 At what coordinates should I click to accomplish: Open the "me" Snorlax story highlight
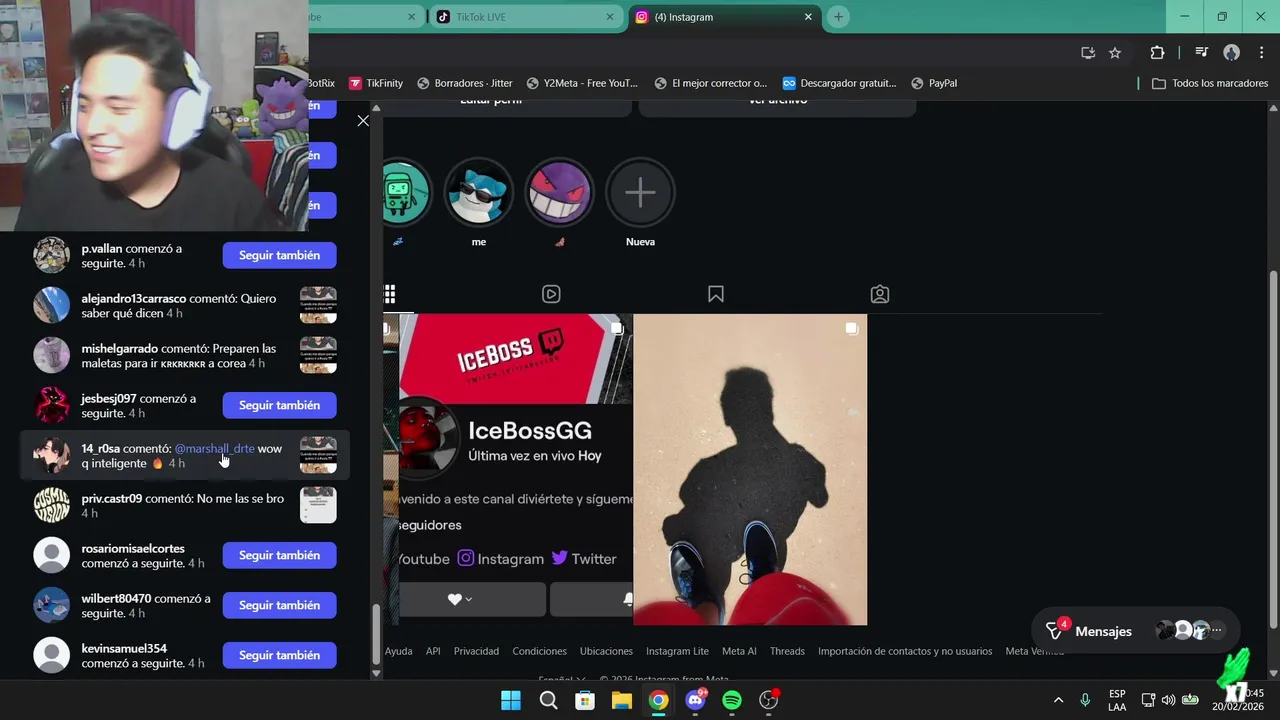point(479,192)
